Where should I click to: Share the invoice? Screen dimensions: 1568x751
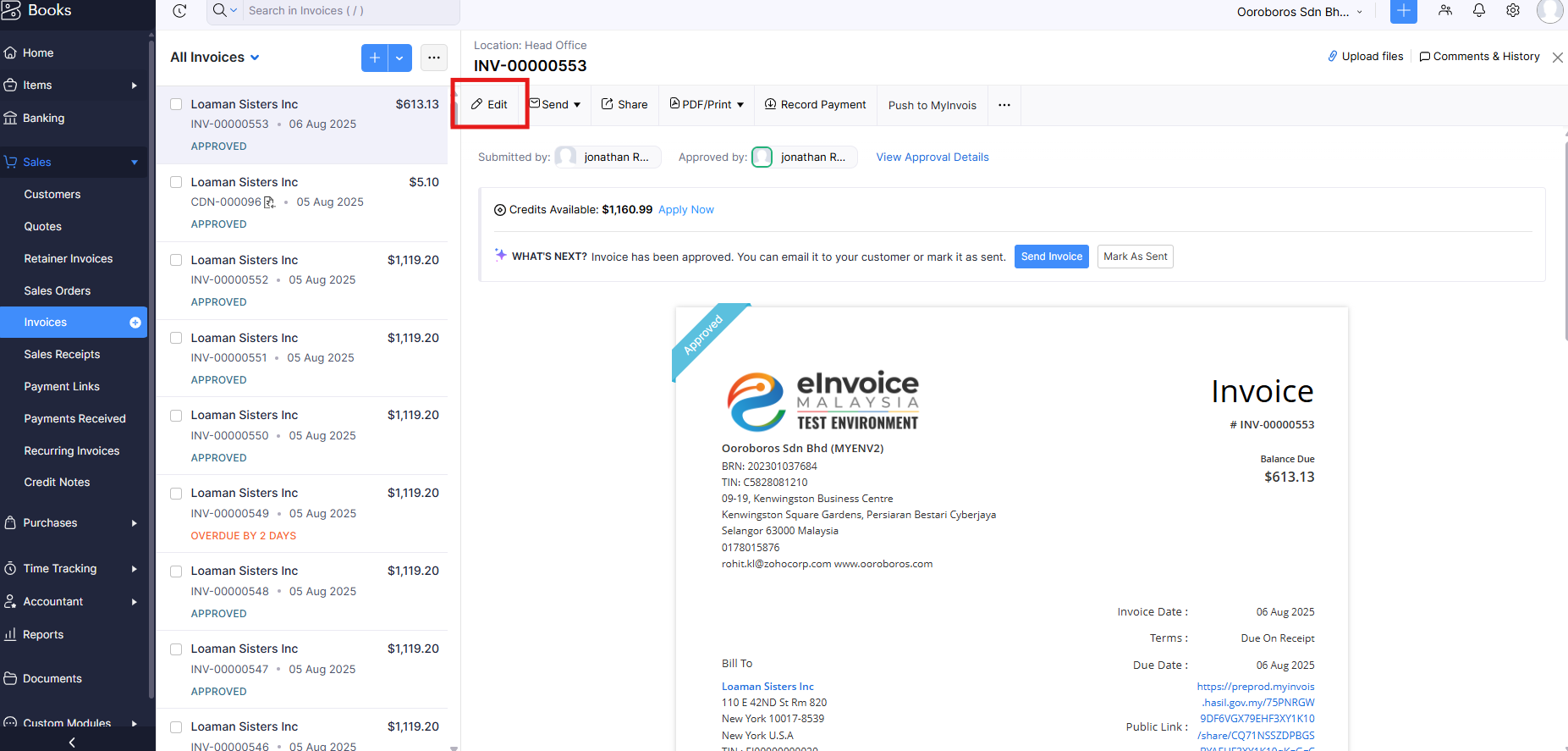point(624,105)
